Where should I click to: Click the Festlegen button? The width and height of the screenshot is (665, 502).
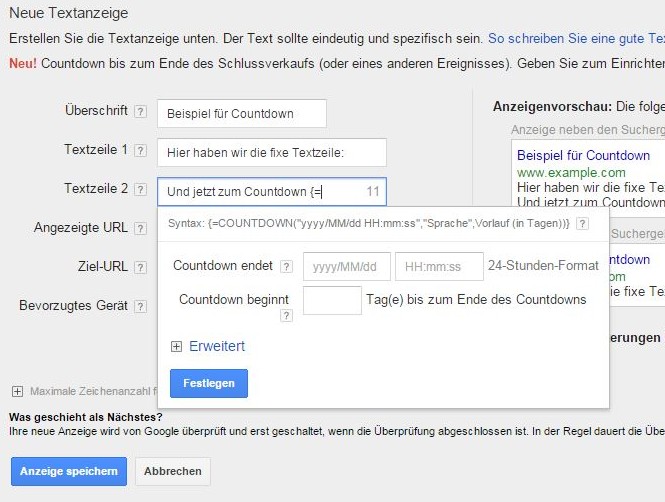[208, 384]
